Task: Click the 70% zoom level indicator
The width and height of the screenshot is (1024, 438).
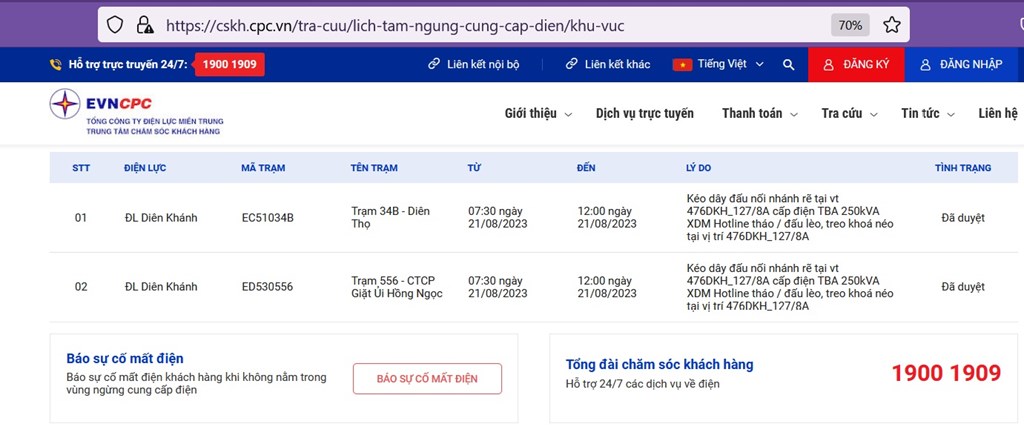Action: click(x=850, y=24)
